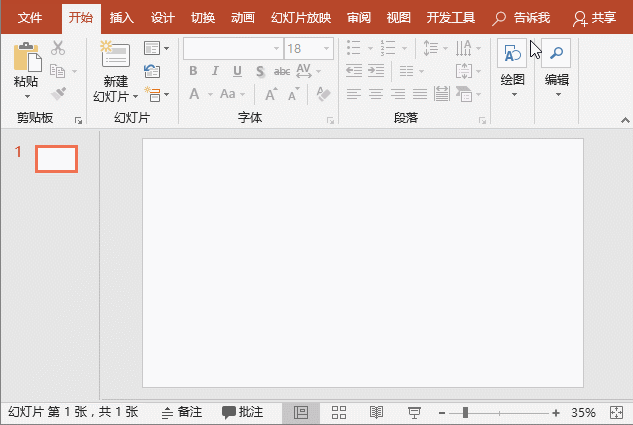Image resolution: width=633 pixels, height=425 pixels.
Task: Open the font size dropdown
Action: coord(326,48)
